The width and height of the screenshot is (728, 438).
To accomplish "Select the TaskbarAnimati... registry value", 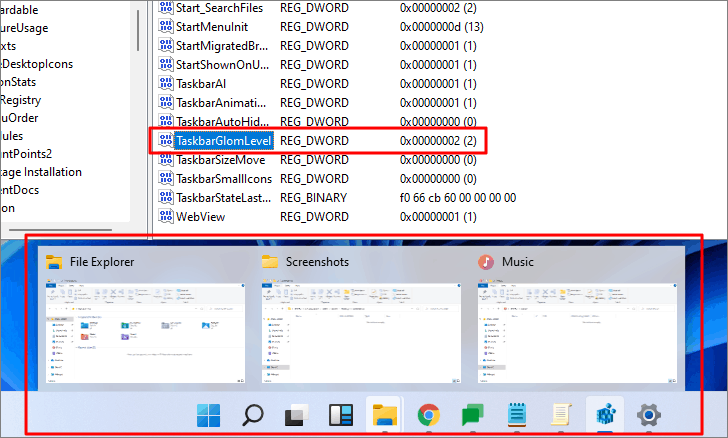I will (x=221, y=103).
